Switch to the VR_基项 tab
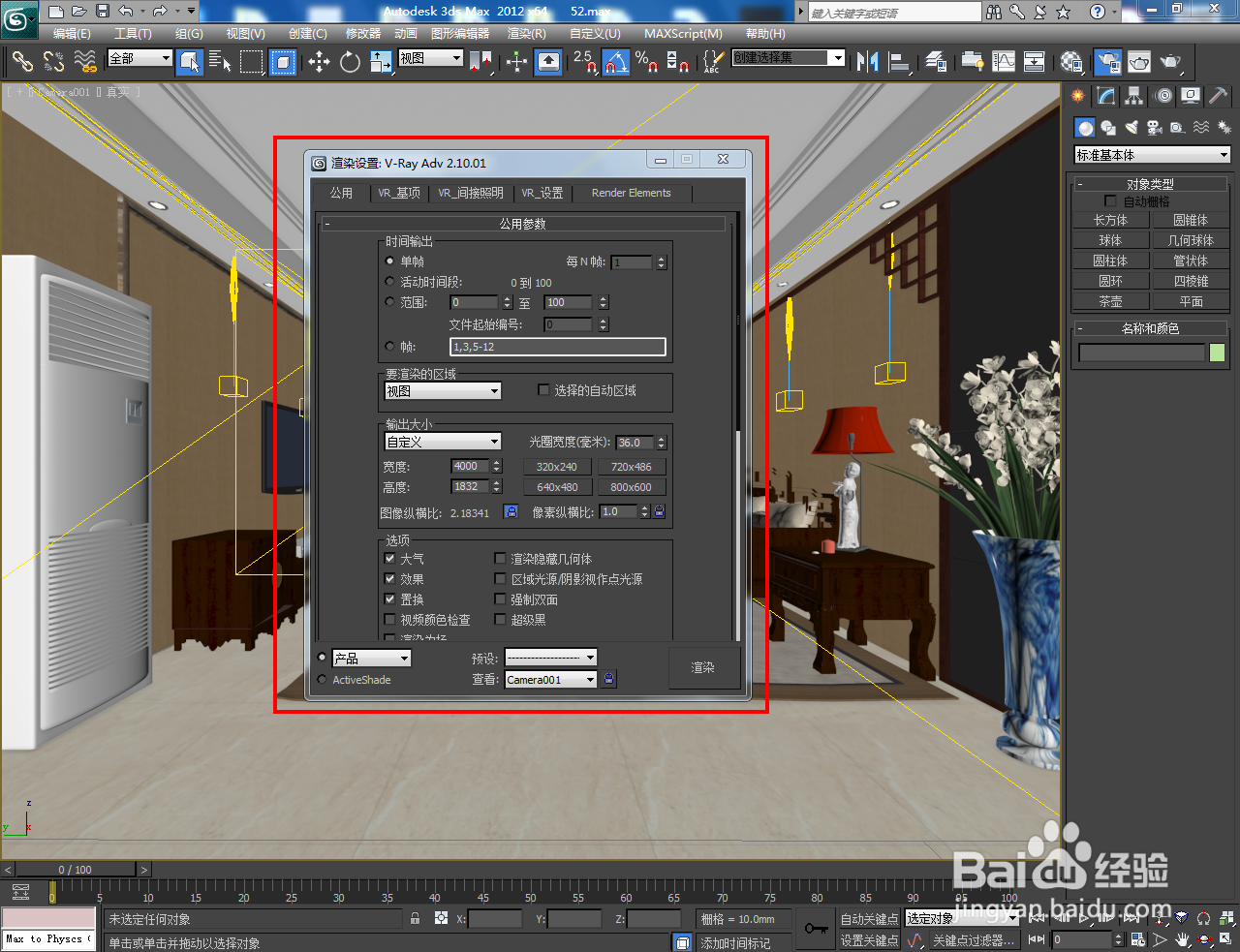 (x=399, y=193)
